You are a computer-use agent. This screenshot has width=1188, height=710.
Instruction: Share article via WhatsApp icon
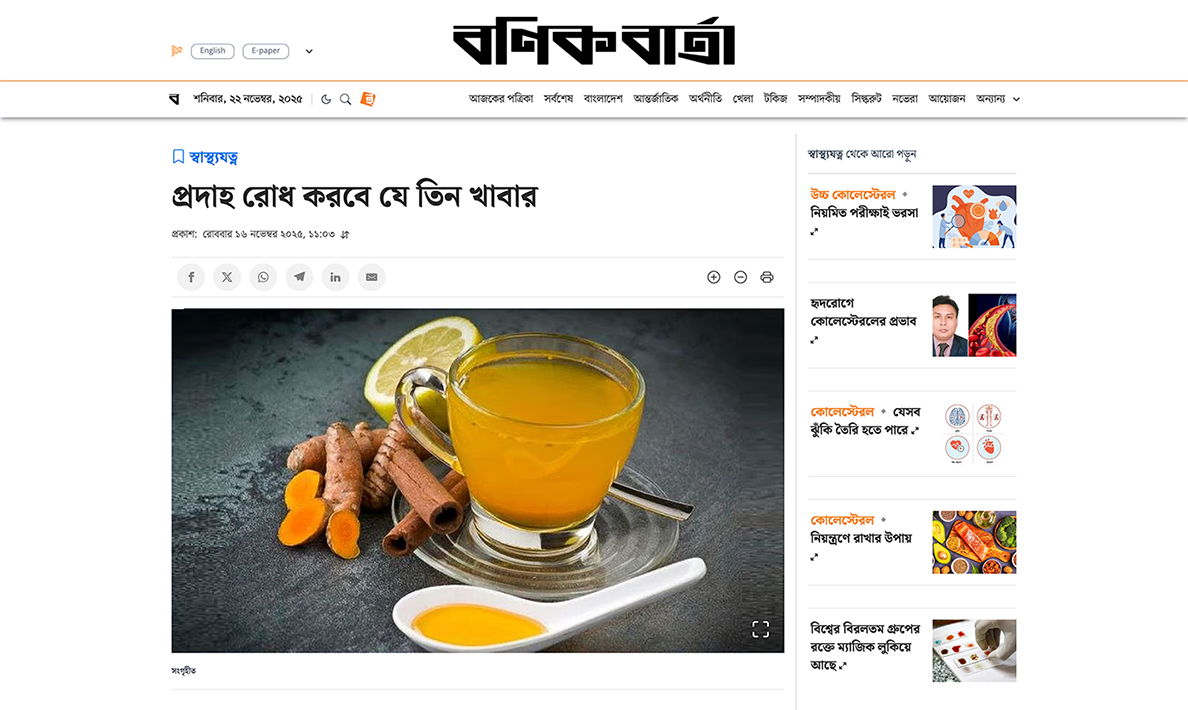click(263, 277)
